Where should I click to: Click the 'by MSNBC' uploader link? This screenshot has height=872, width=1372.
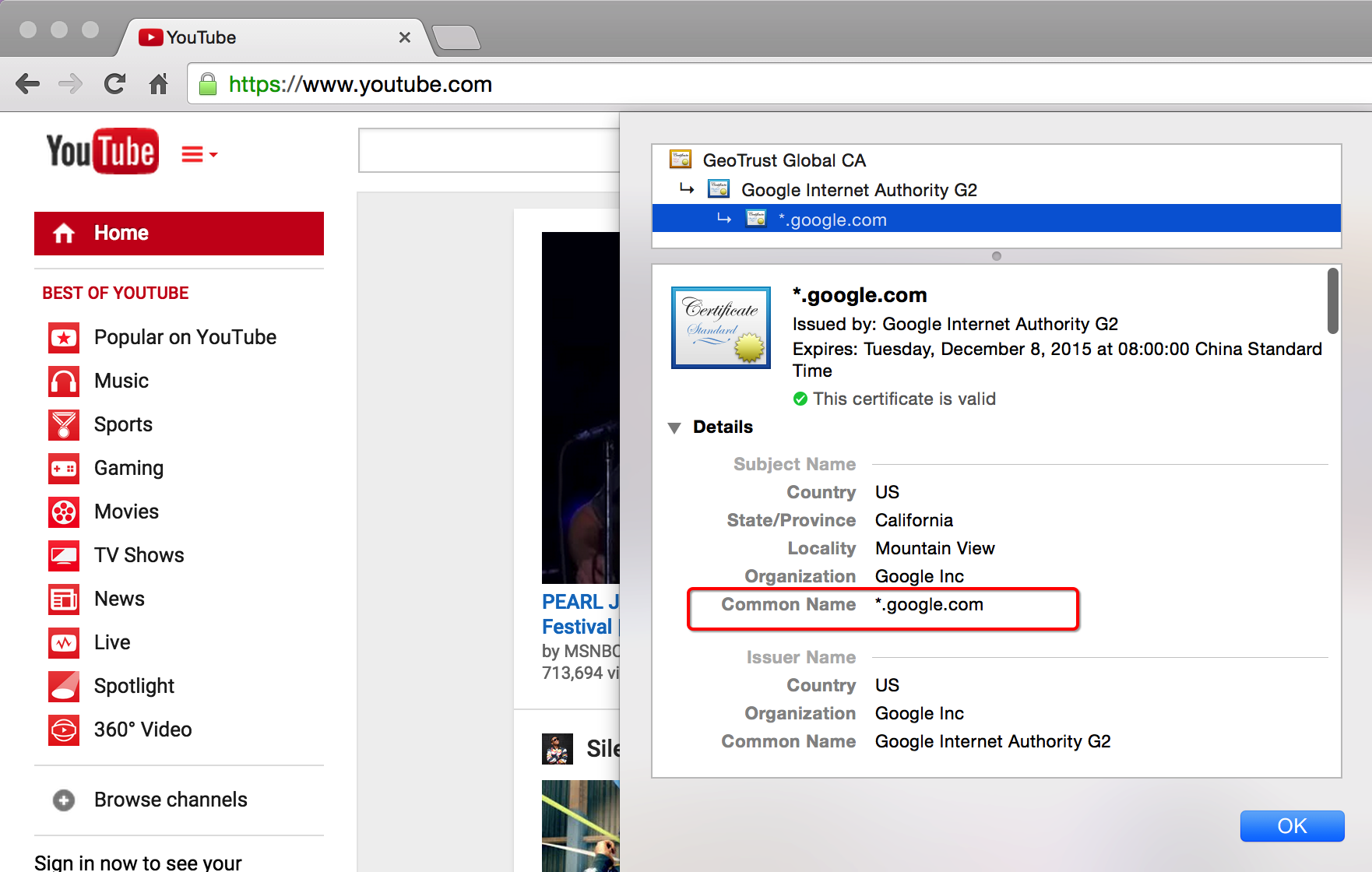[581, 651]
